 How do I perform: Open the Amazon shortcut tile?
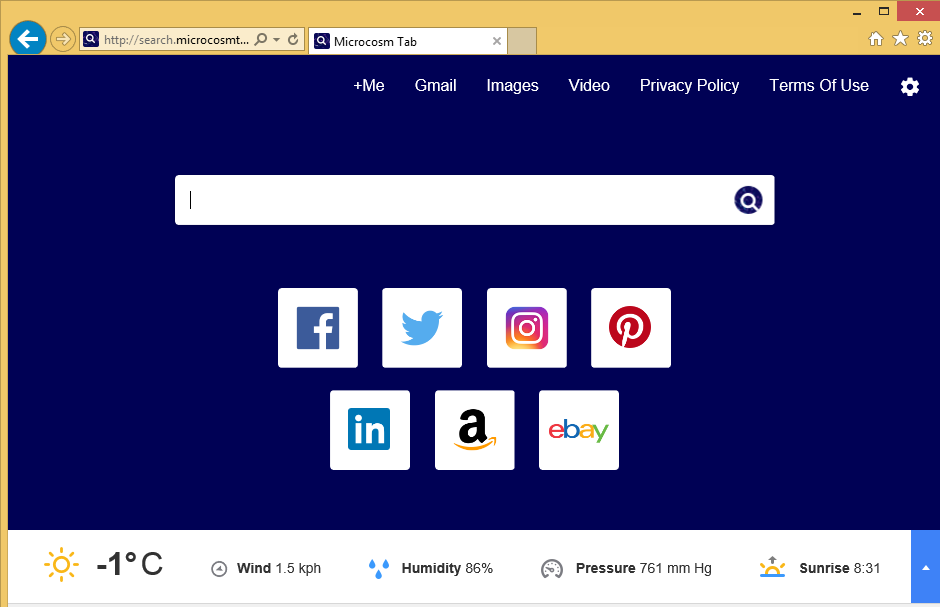tap(475, 430)
